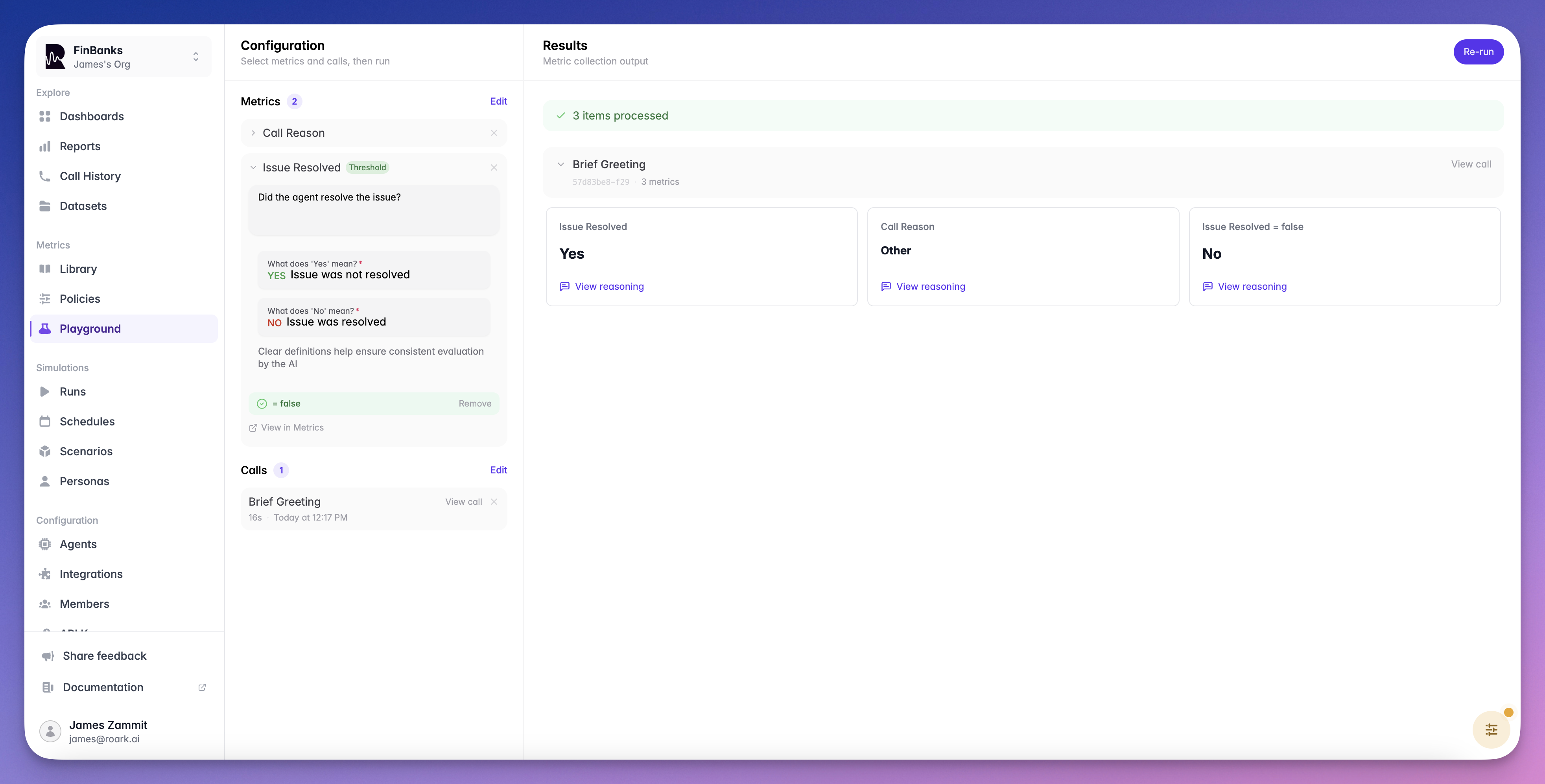The image size is (1545, 784).
Task: Collapse the Issue Resolved metric
Action: 253,168
